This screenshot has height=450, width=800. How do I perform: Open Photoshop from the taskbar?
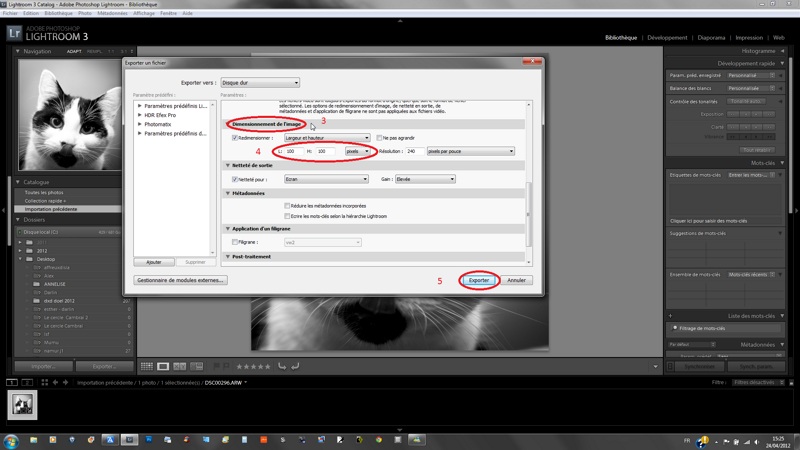coord(148,440)
